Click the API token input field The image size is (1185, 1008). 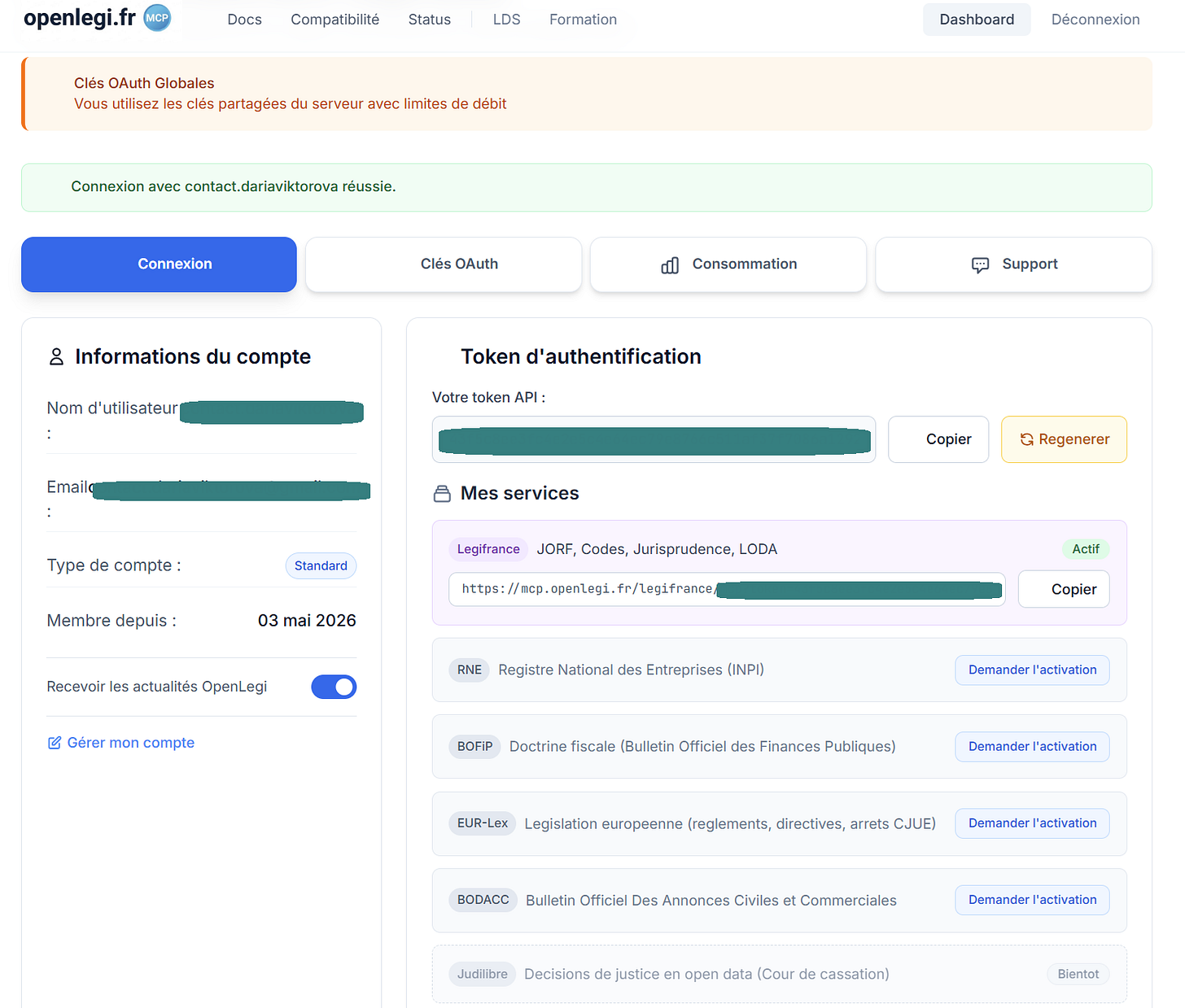[x=654, y=439]
